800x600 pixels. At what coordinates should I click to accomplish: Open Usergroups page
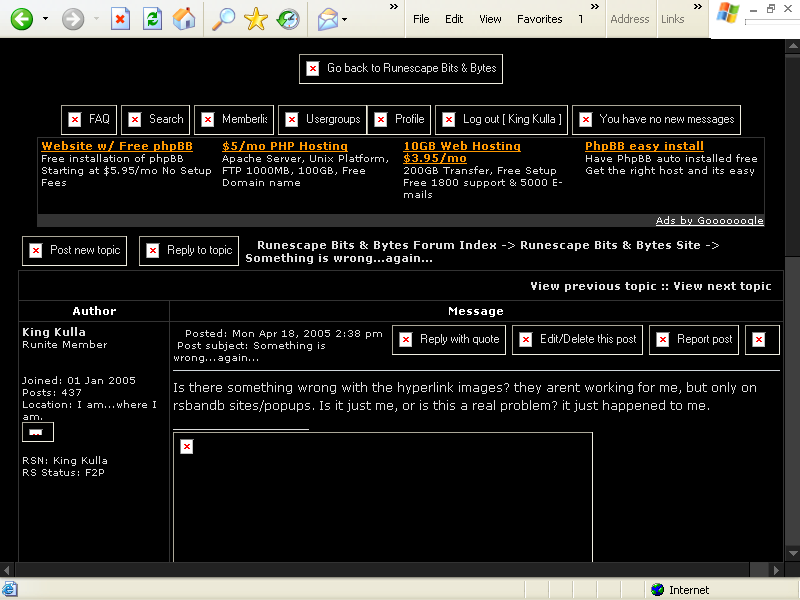click(322, 119)
